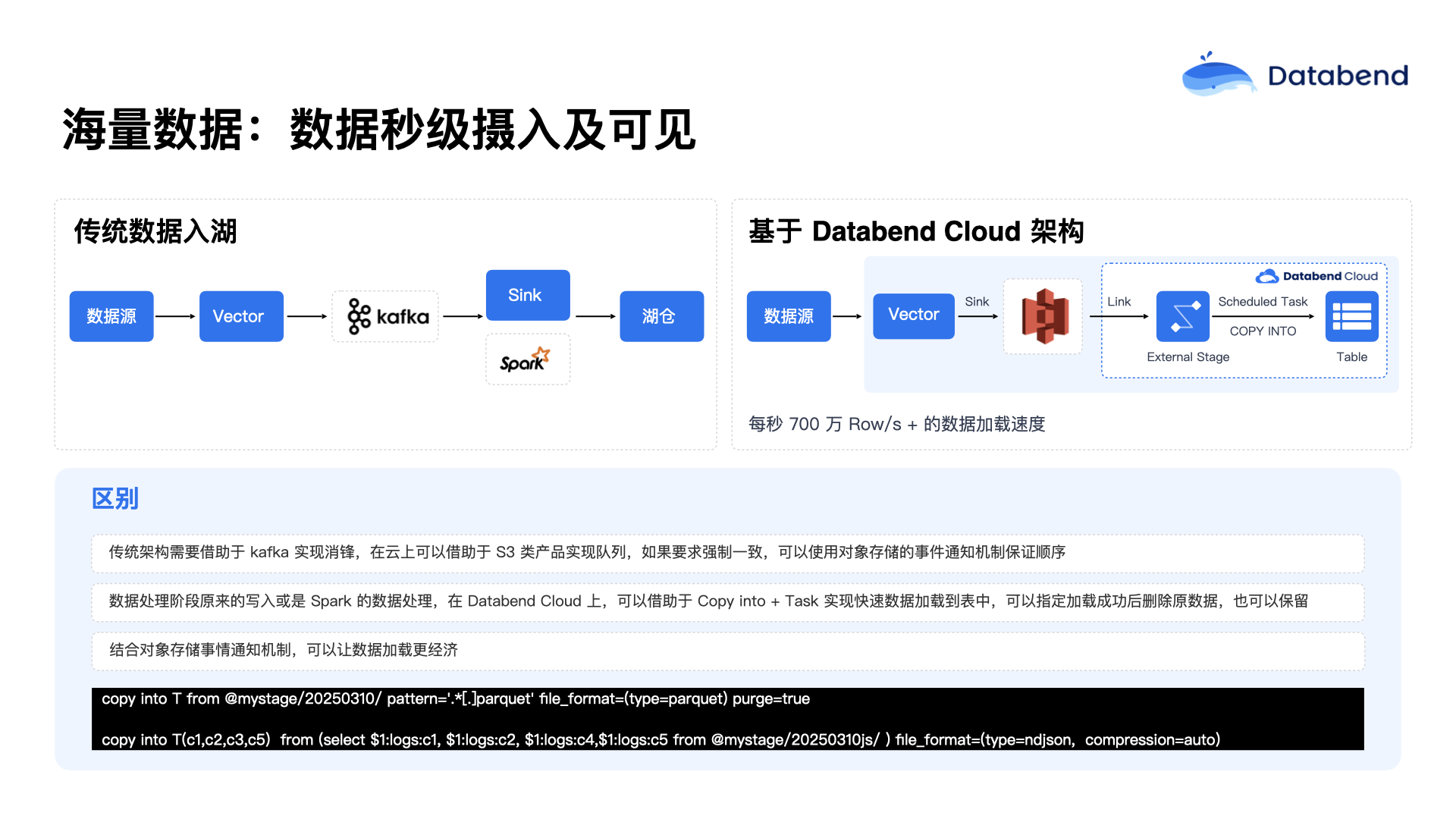
Task: Click the slide title 海量数据：数据秒级摄入及可见
Action: pyautogui.click(x=379, y=130)
